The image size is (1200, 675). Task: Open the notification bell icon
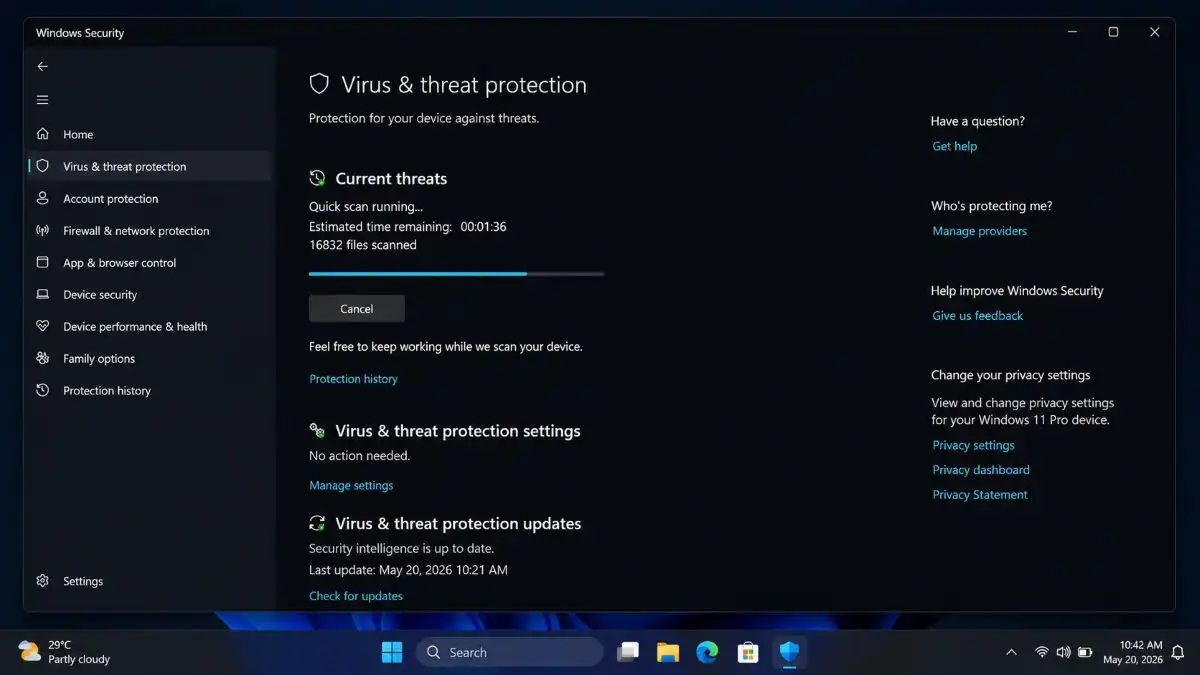pyautogui.click(x=1178, y=652)
